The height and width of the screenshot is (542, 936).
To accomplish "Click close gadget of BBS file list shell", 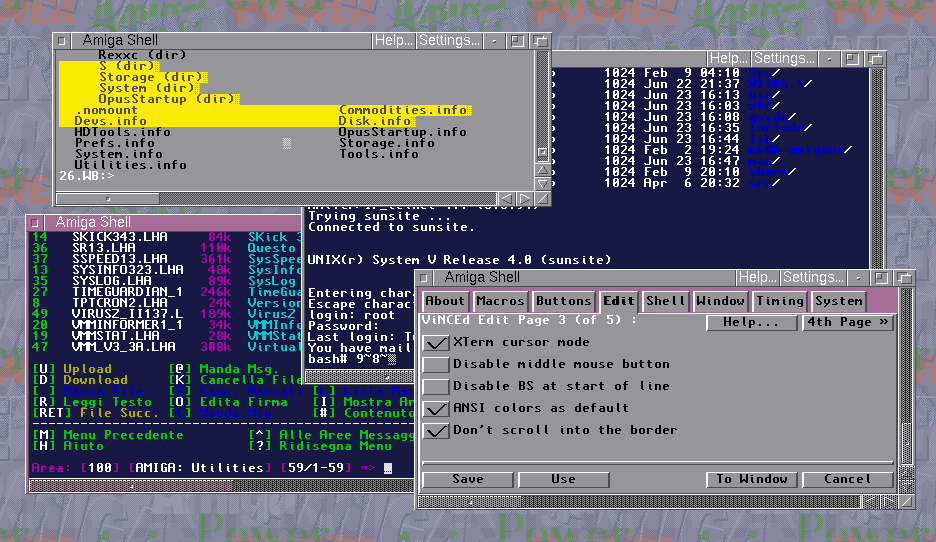I will point(35,223).
